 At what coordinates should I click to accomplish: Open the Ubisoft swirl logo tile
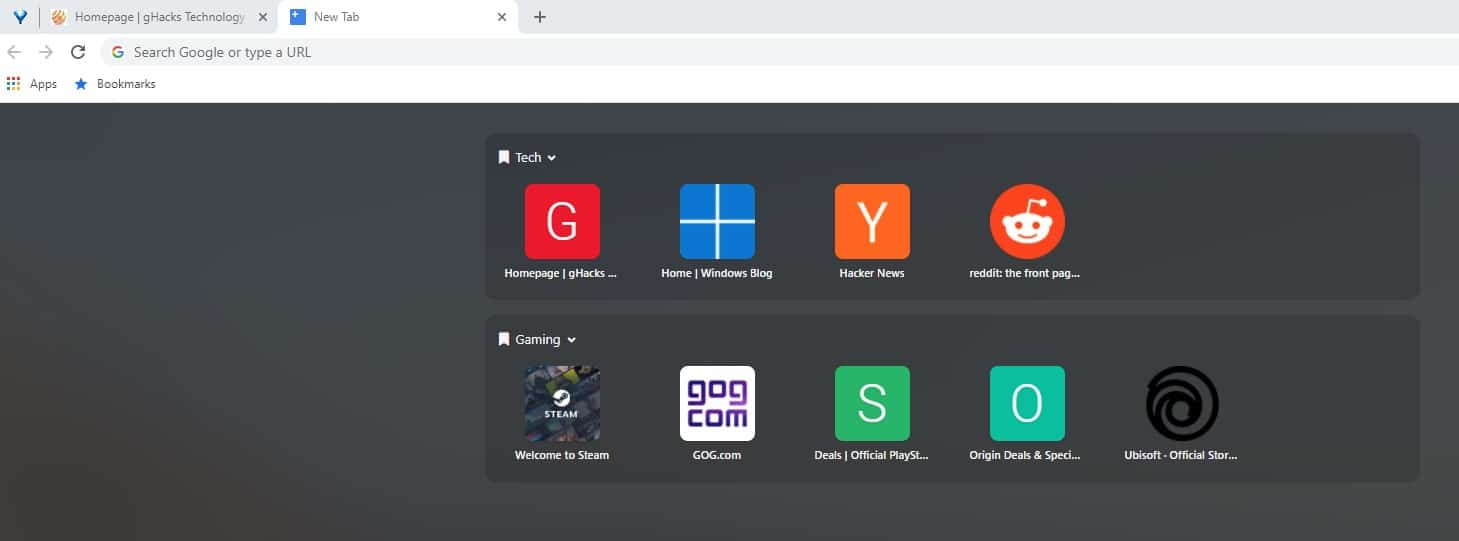(1182, 403)
